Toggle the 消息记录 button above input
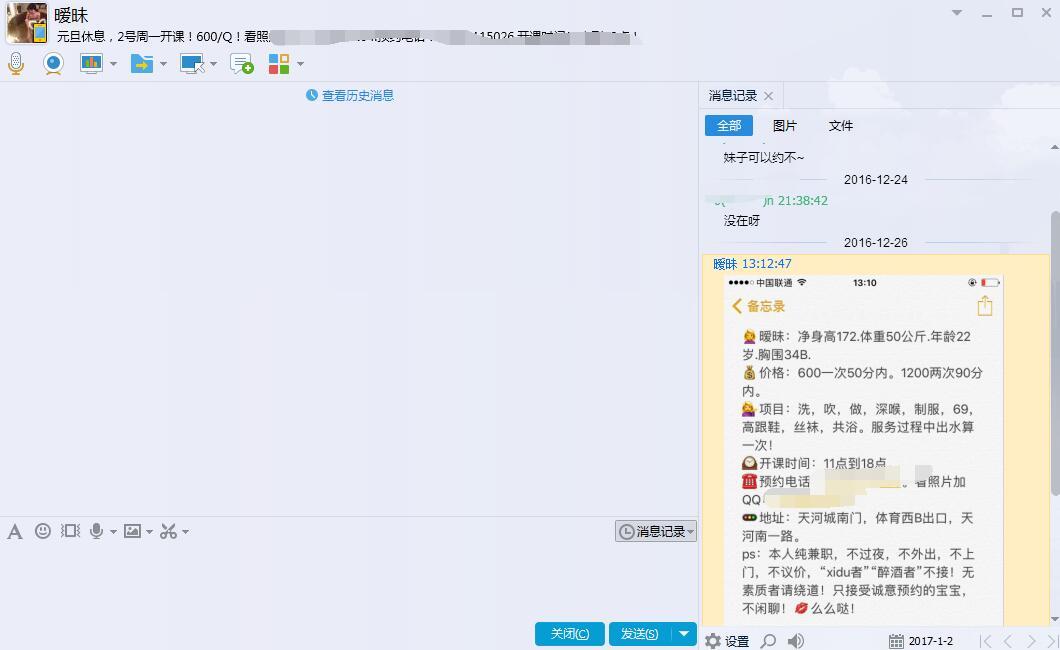 tap(656, 532)
